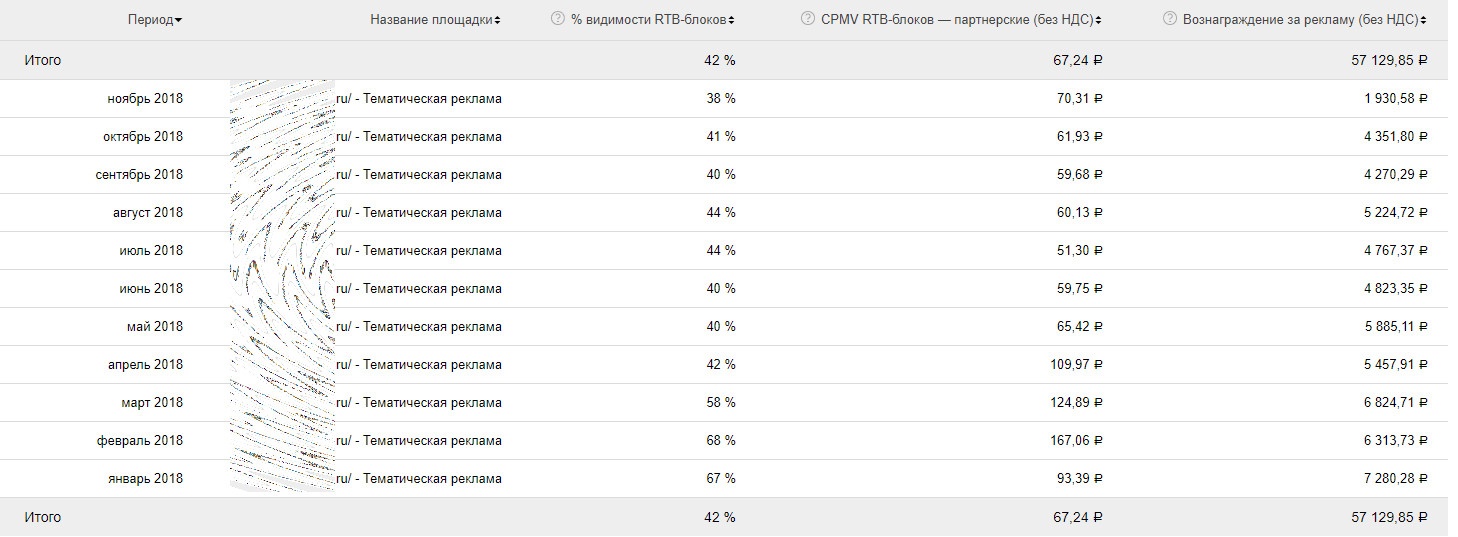
Task: Open help icon next to CPMV RTB-блоков header
Action: pos(808,20)
